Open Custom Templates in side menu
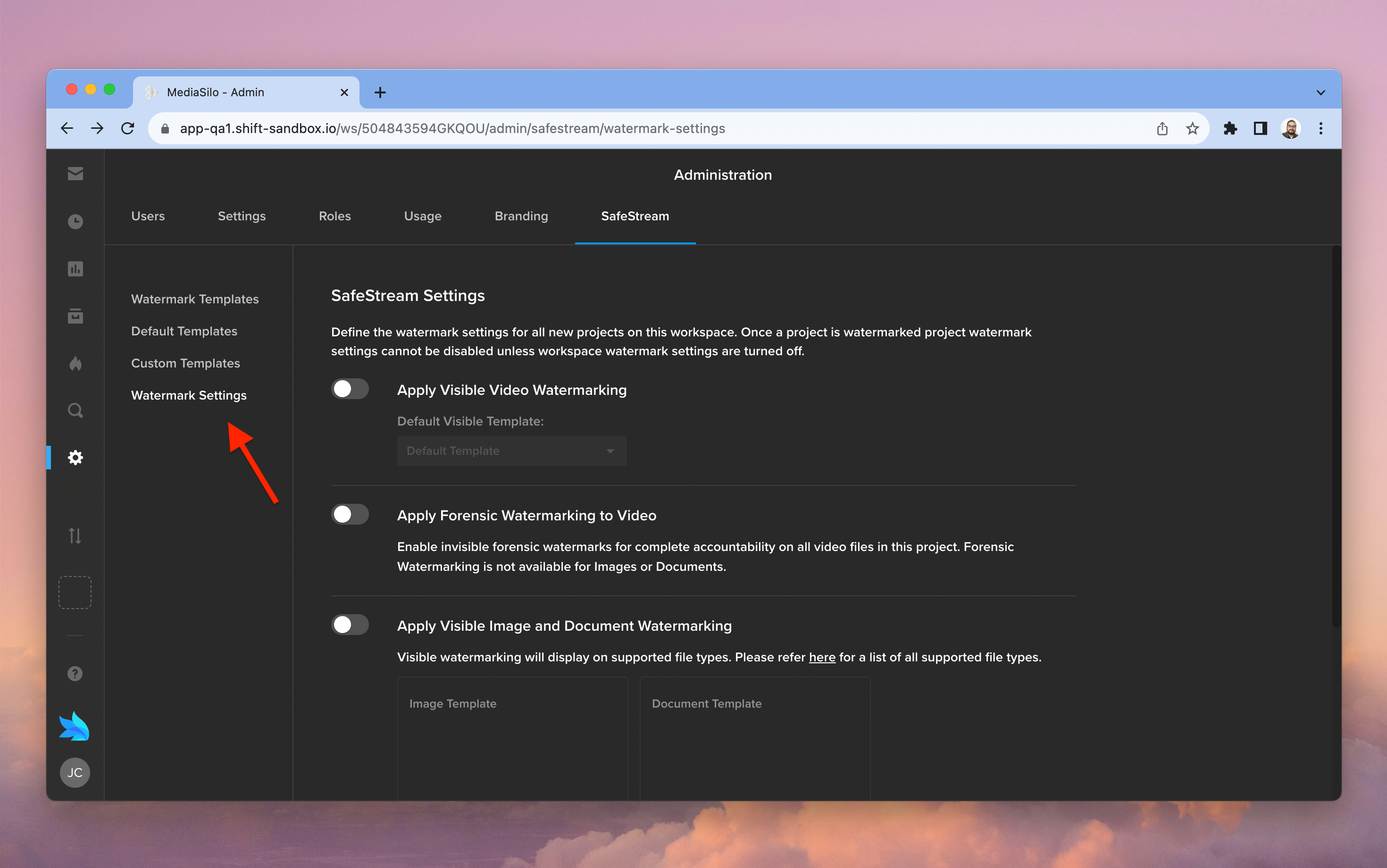 click(185, 363)
